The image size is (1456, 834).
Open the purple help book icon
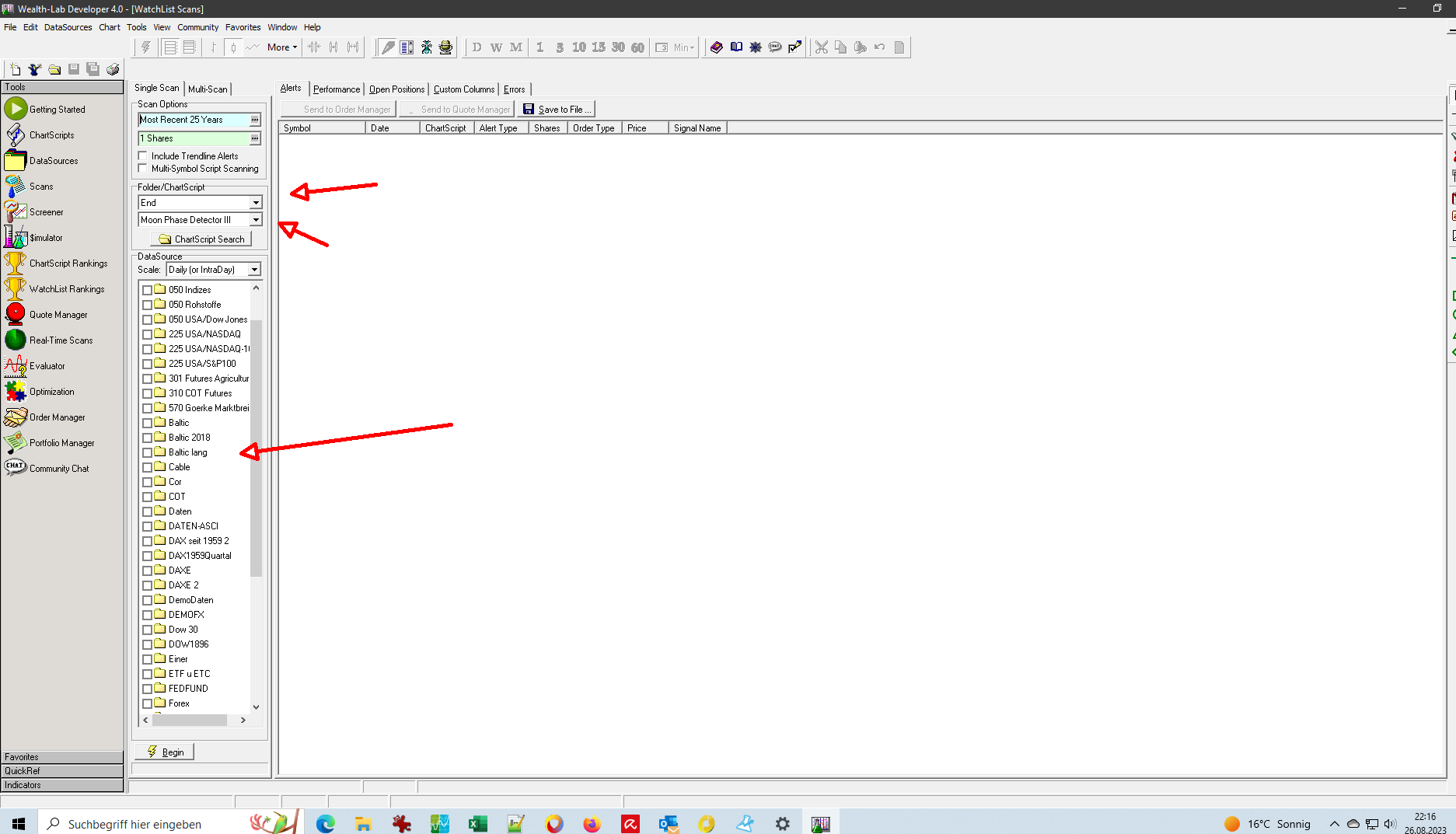(x=717, y=47)
